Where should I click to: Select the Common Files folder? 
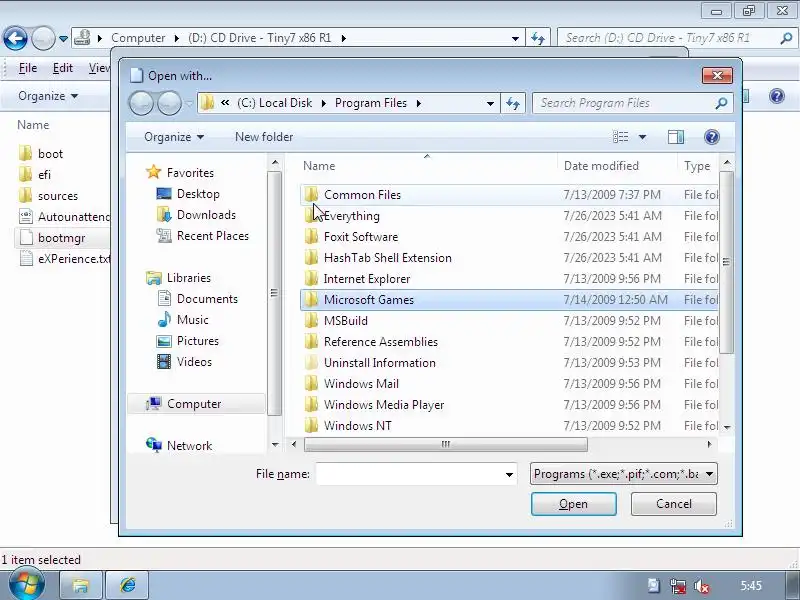pos(509,195)
